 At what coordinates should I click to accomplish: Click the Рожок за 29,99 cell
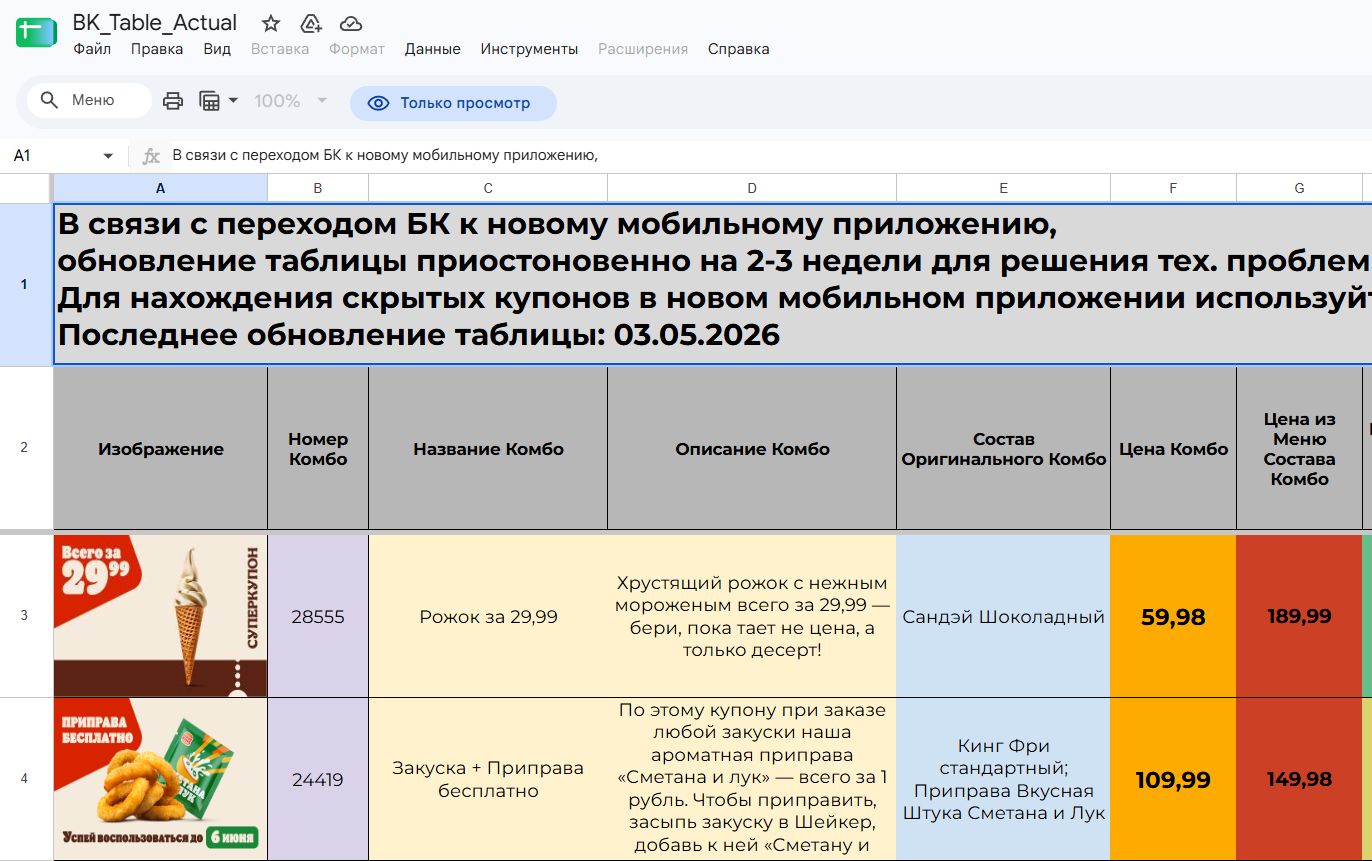[x=488, y=616]
